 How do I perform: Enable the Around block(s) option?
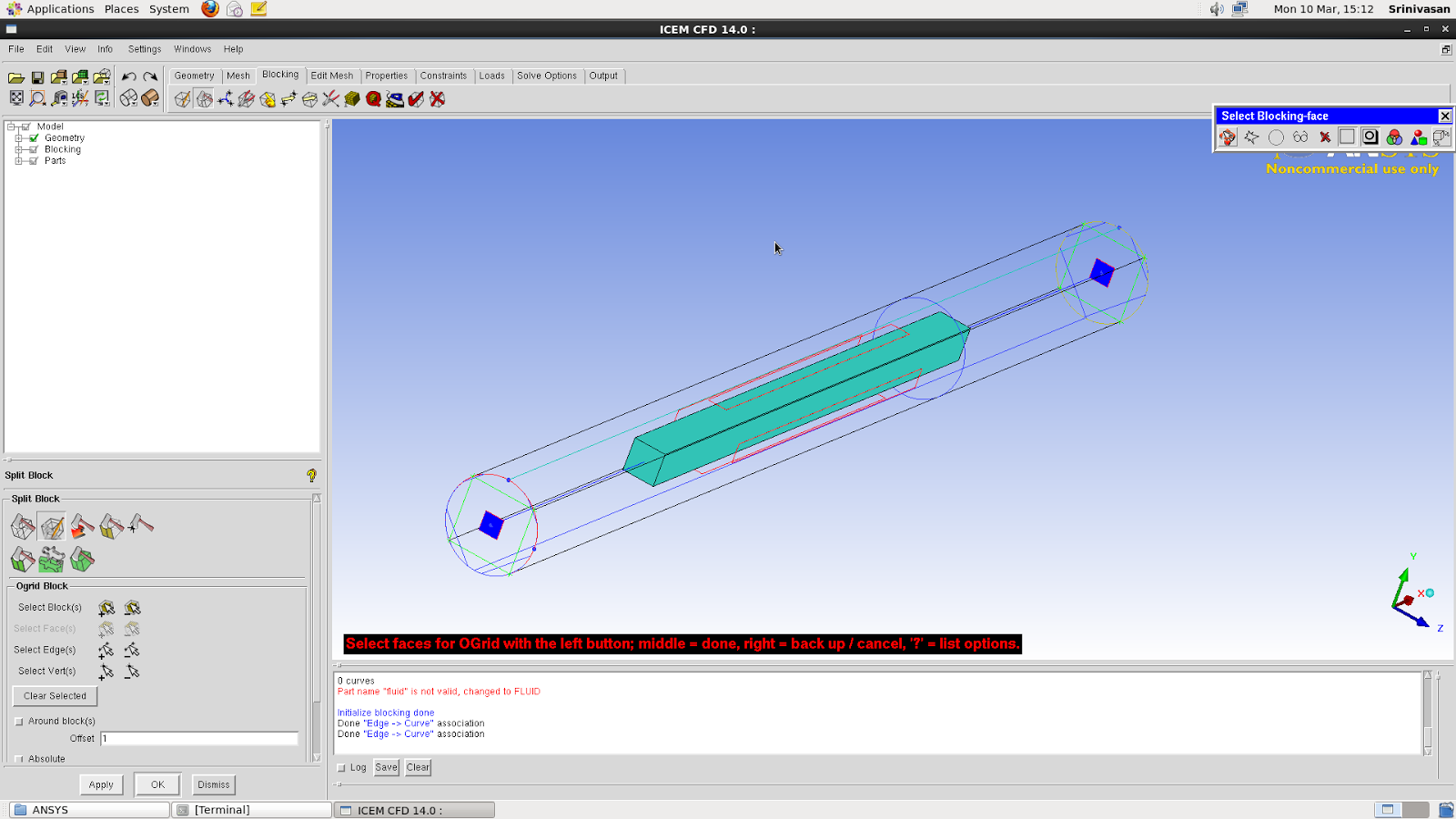click(x=19, y=720)
